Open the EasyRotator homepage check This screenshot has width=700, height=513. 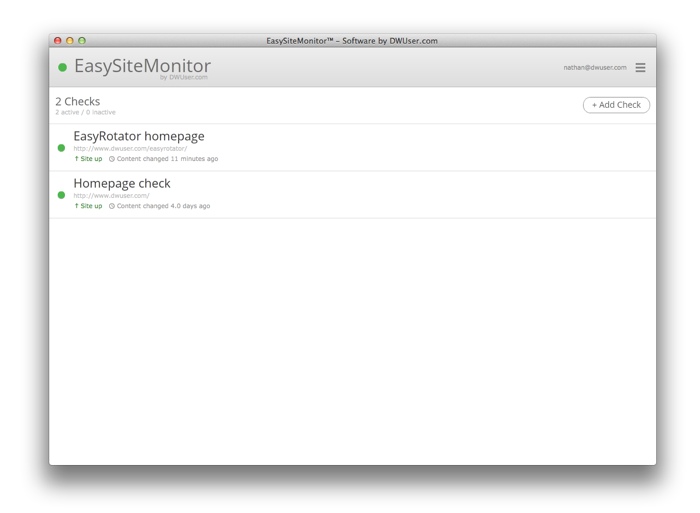tap(139, 136)
